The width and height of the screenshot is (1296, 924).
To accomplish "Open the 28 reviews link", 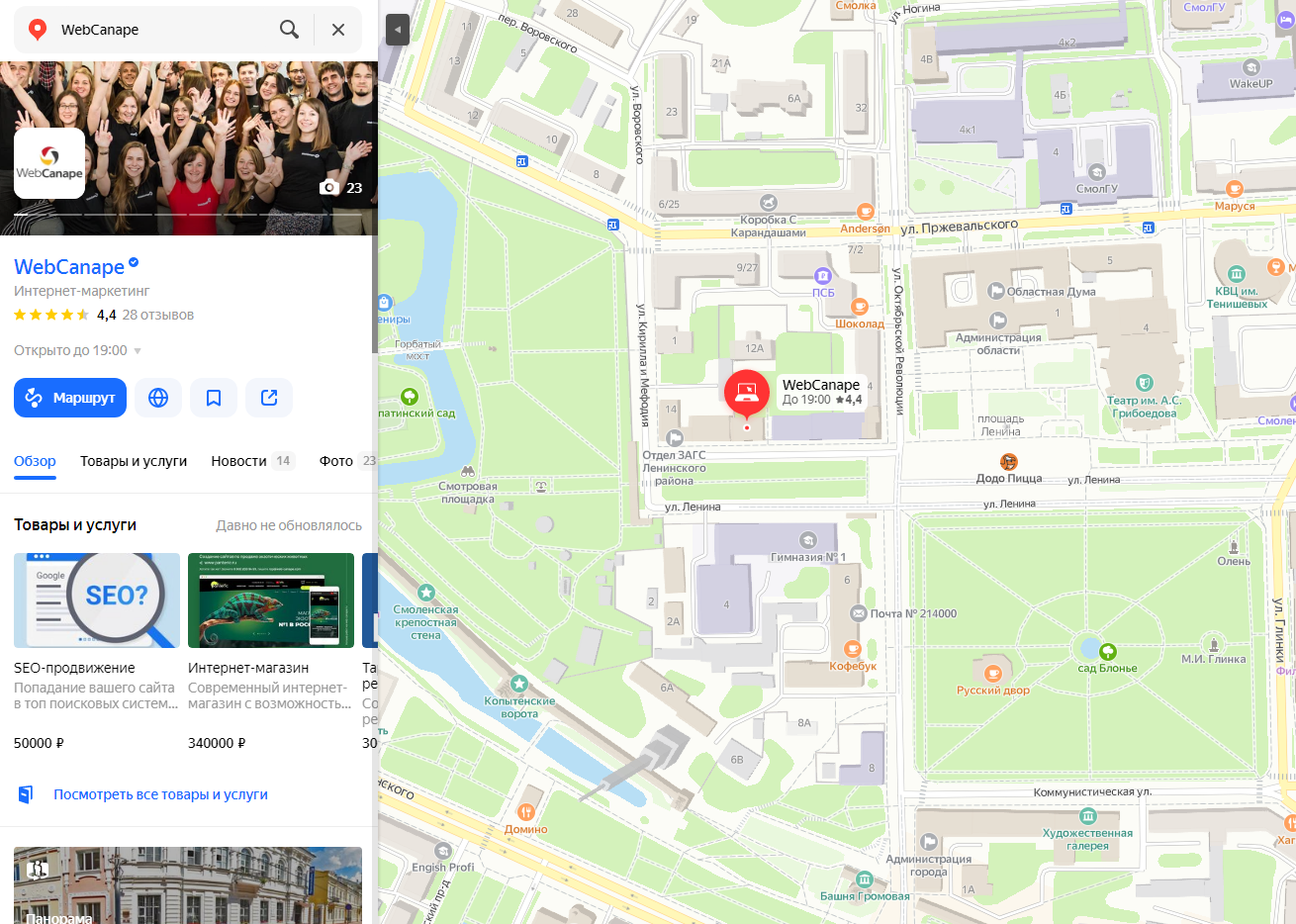I will click(x=158, y=315).
